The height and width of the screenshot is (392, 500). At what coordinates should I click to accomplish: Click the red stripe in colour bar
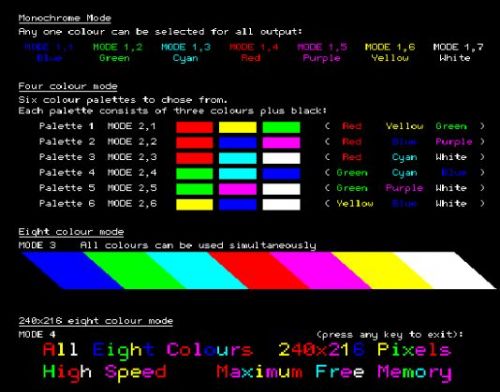coord(259,270)
